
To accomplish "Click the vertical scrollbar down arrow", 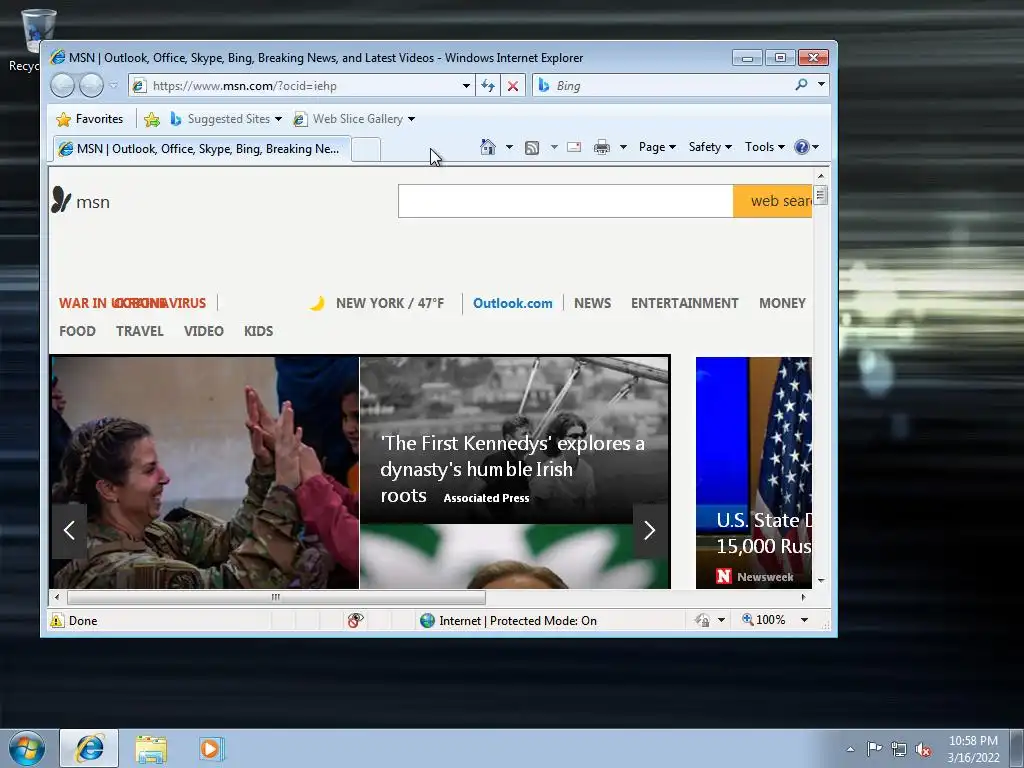I will click(821, 581).
